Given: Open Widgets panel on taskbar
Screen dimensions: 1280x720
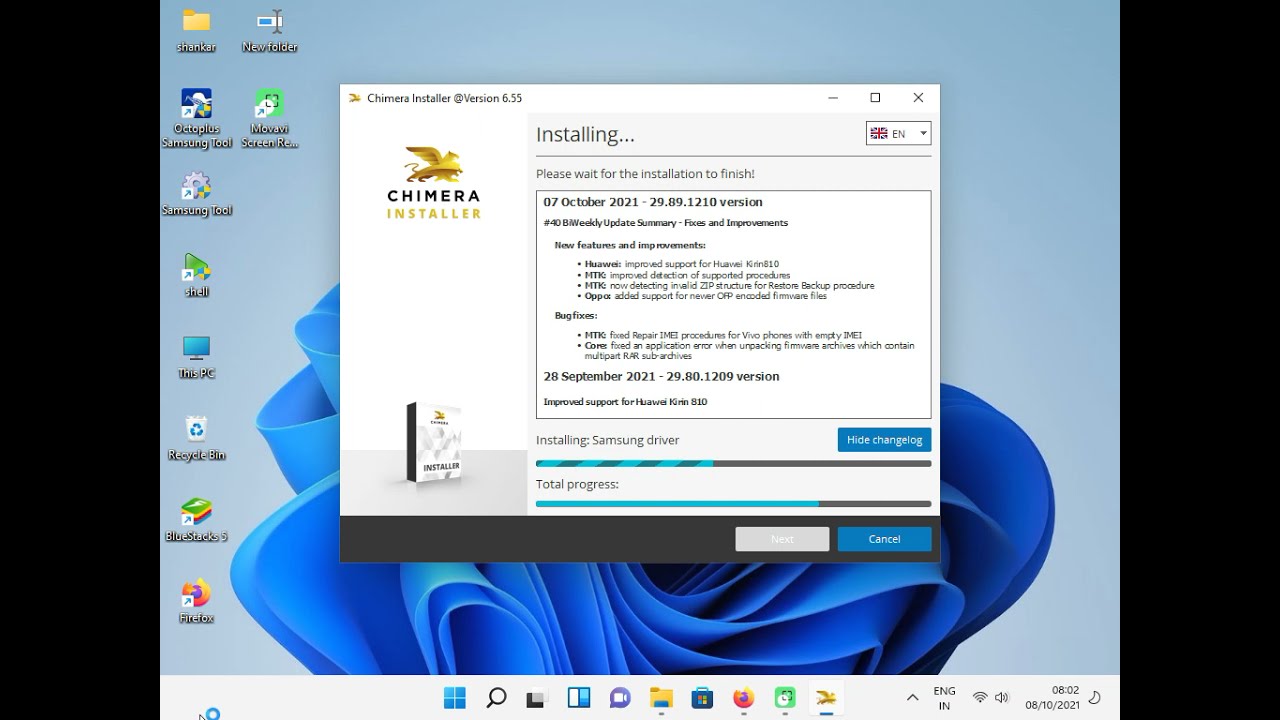Looking at the screenshot, I should (x=579, y=698).
